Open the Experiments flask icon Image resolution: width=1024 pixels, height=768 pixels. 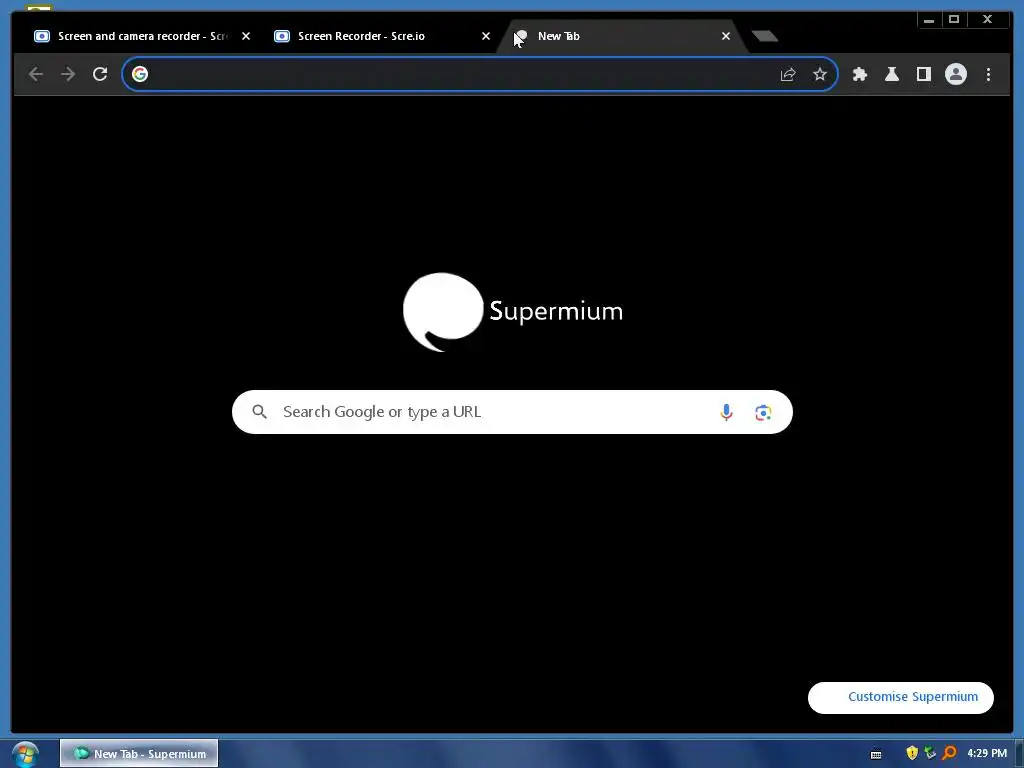point(892,74)
